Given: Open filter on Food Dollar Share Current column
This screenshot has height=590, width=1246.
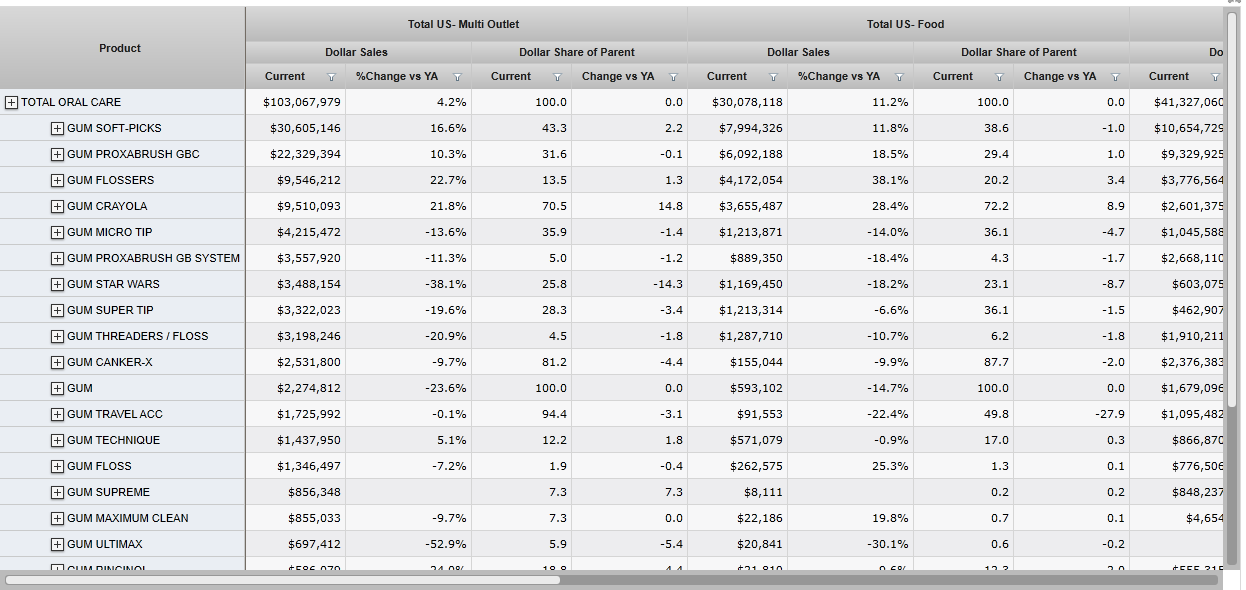Looking at the screenshot, I should (999, 77).
